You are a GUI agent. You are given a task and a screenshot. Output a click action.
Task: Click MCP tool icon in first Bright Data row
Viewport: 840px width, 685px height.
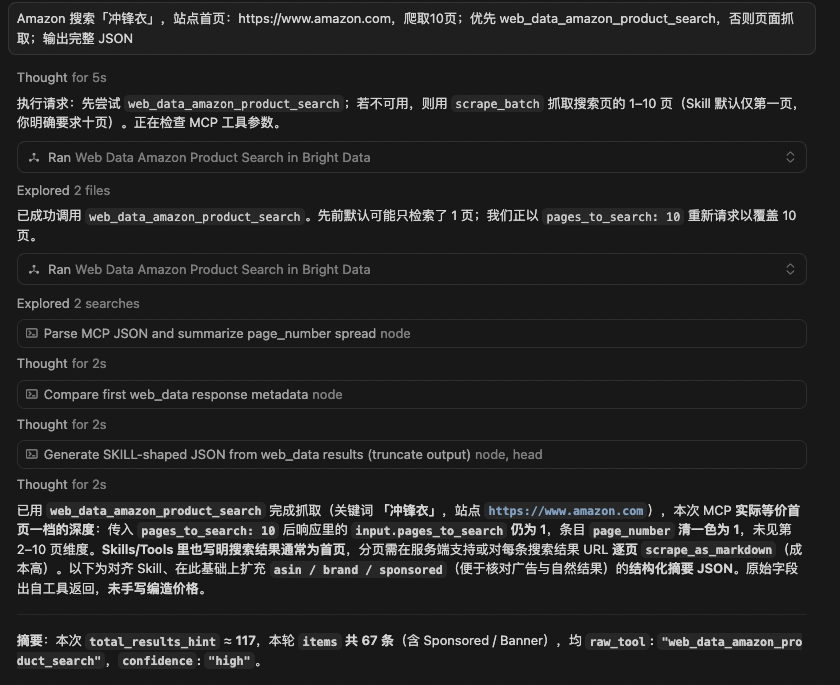34,157
